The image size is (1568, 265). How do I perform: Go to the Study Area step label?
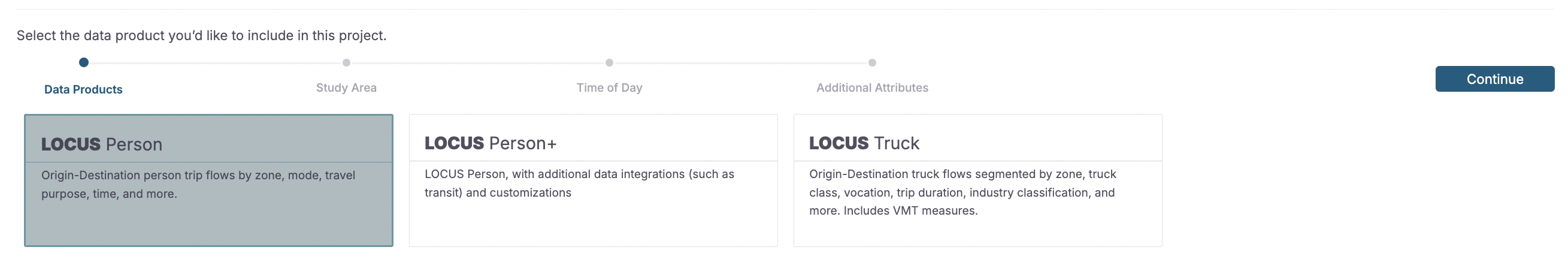[346, 88]
